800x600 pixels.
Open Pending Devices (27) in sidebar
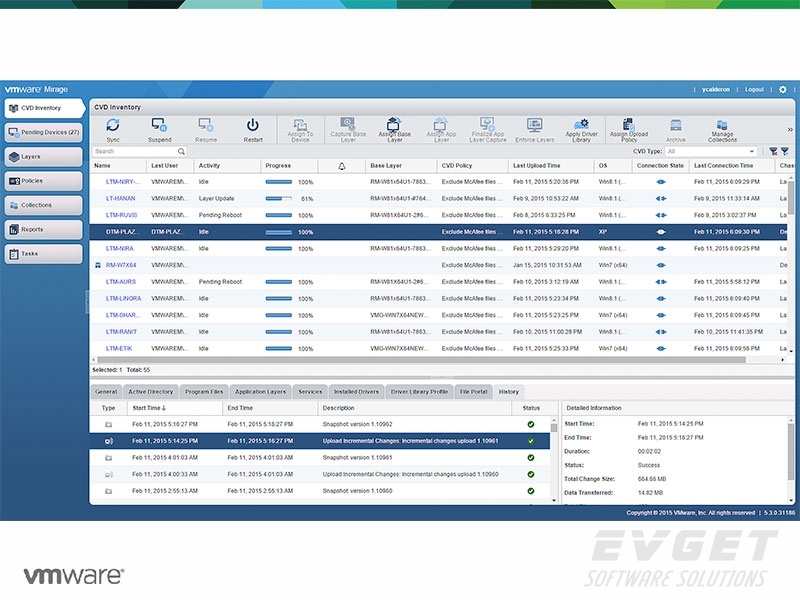(x=43, y=132)
